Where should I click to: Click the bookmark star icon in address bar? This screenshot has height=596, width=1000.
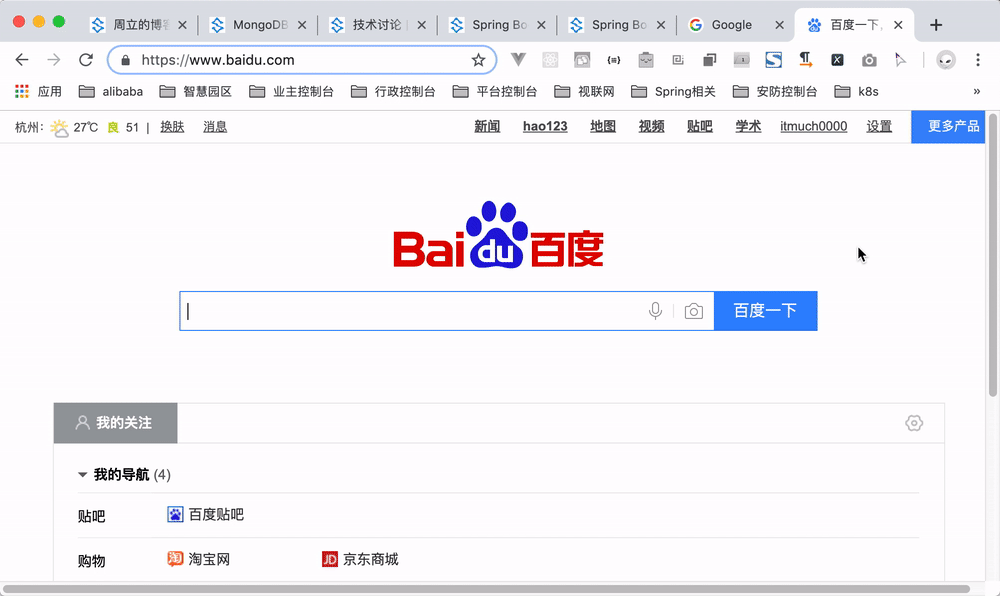click(478, 60)
